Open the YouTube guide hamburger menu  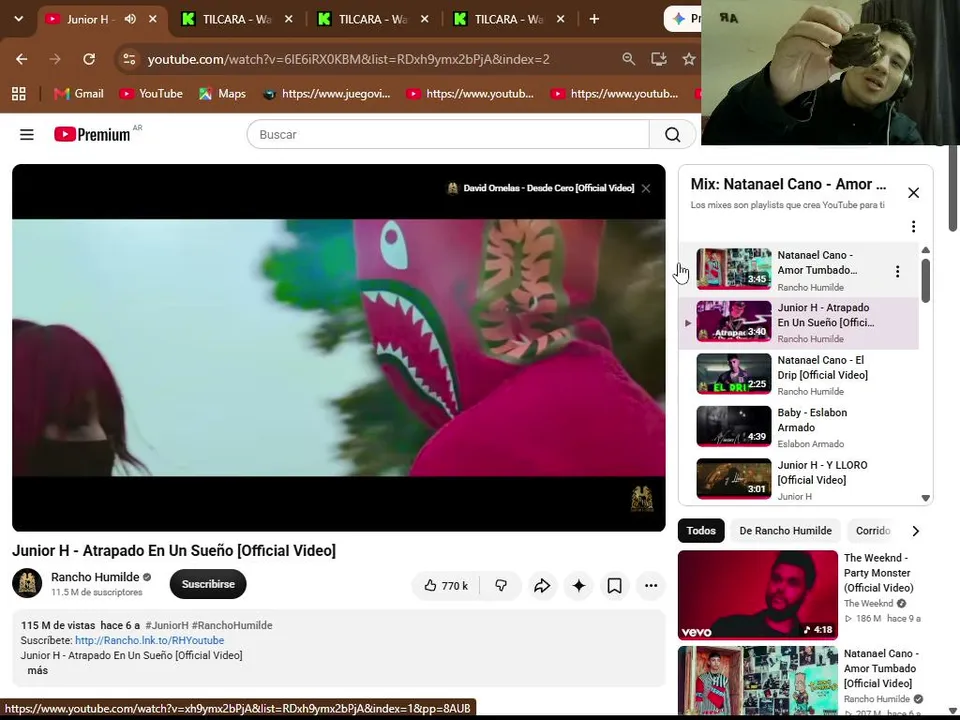27,135
